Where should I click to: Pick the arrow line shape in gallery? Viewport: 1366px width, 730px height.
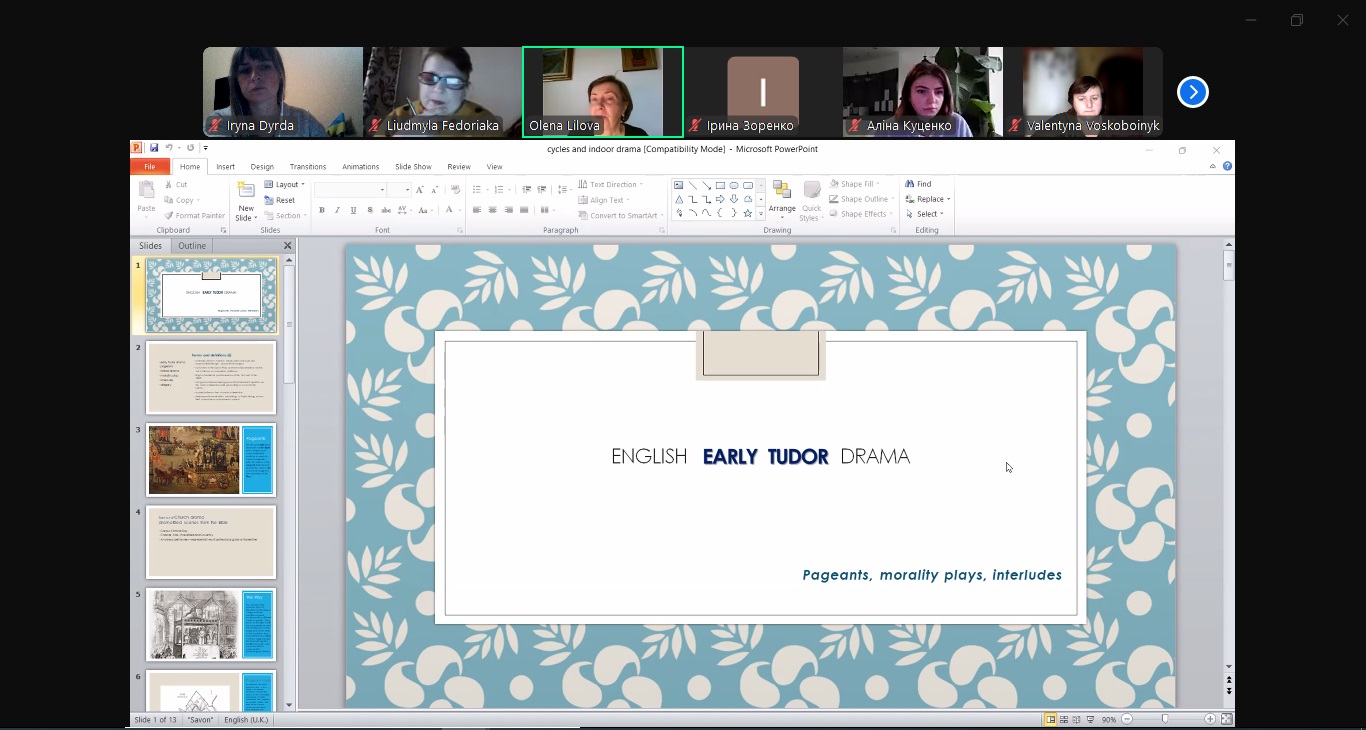click(x=706, y=185)
